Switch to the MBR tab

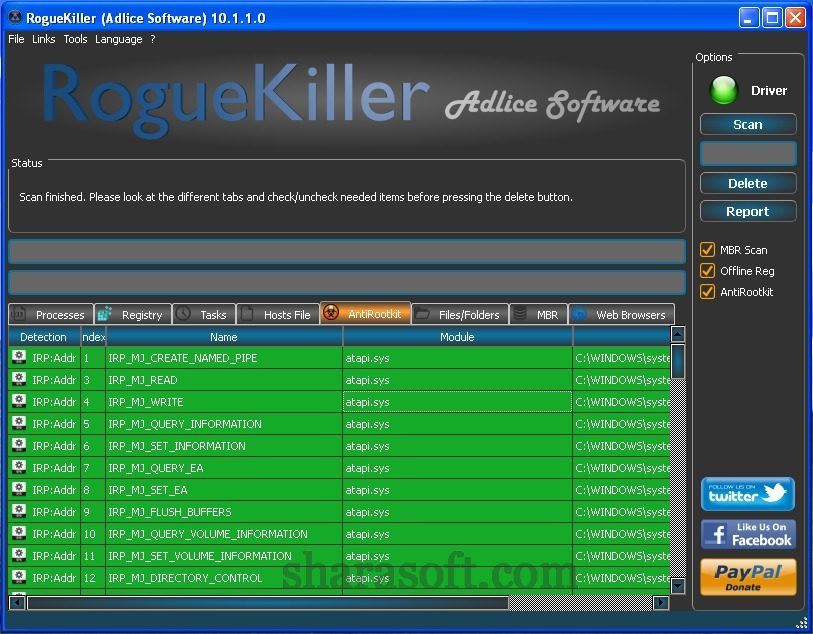539,315
